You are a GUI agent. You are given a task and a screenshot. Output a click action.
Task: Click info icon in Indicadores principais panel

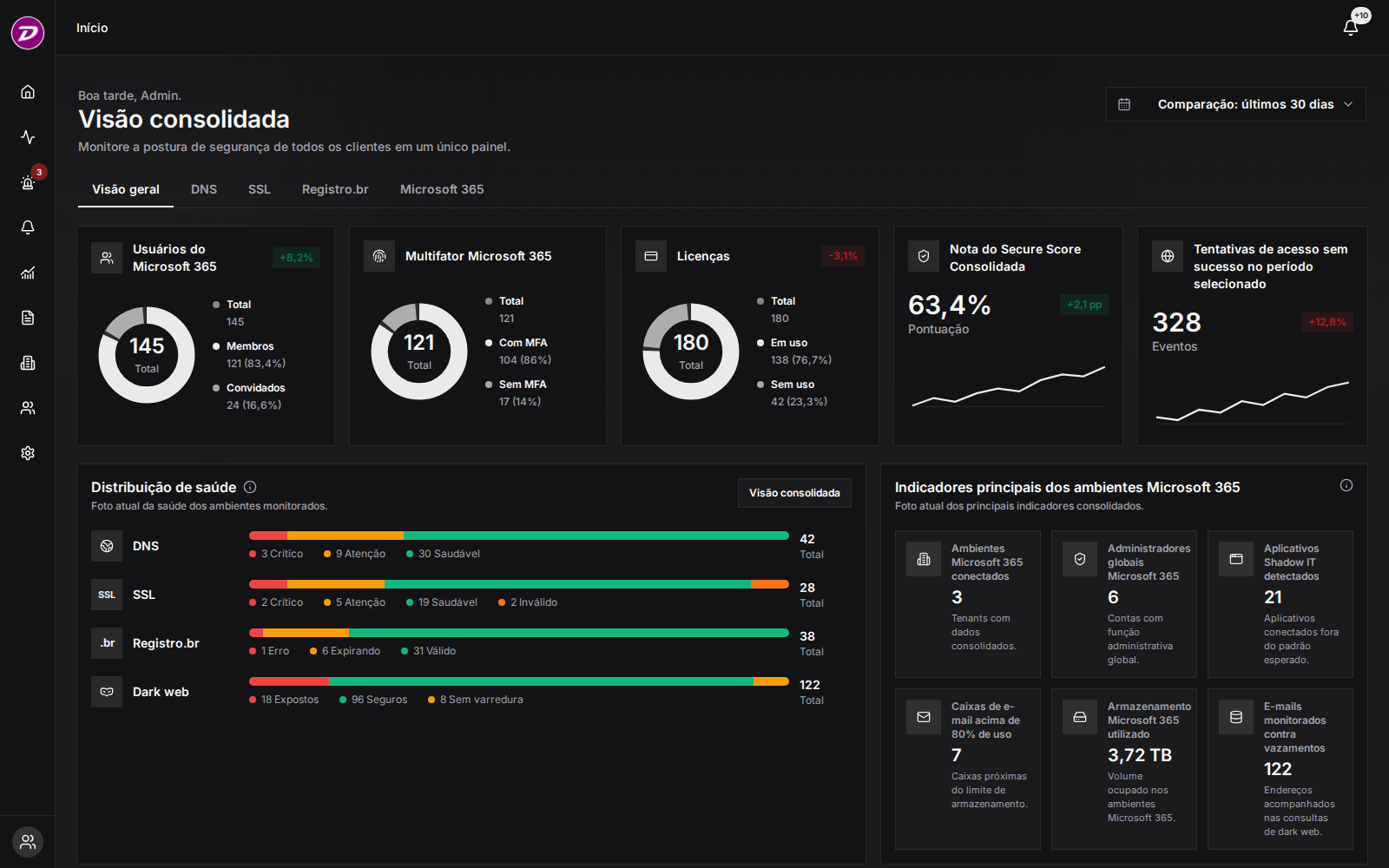[x=1346, y=485]
